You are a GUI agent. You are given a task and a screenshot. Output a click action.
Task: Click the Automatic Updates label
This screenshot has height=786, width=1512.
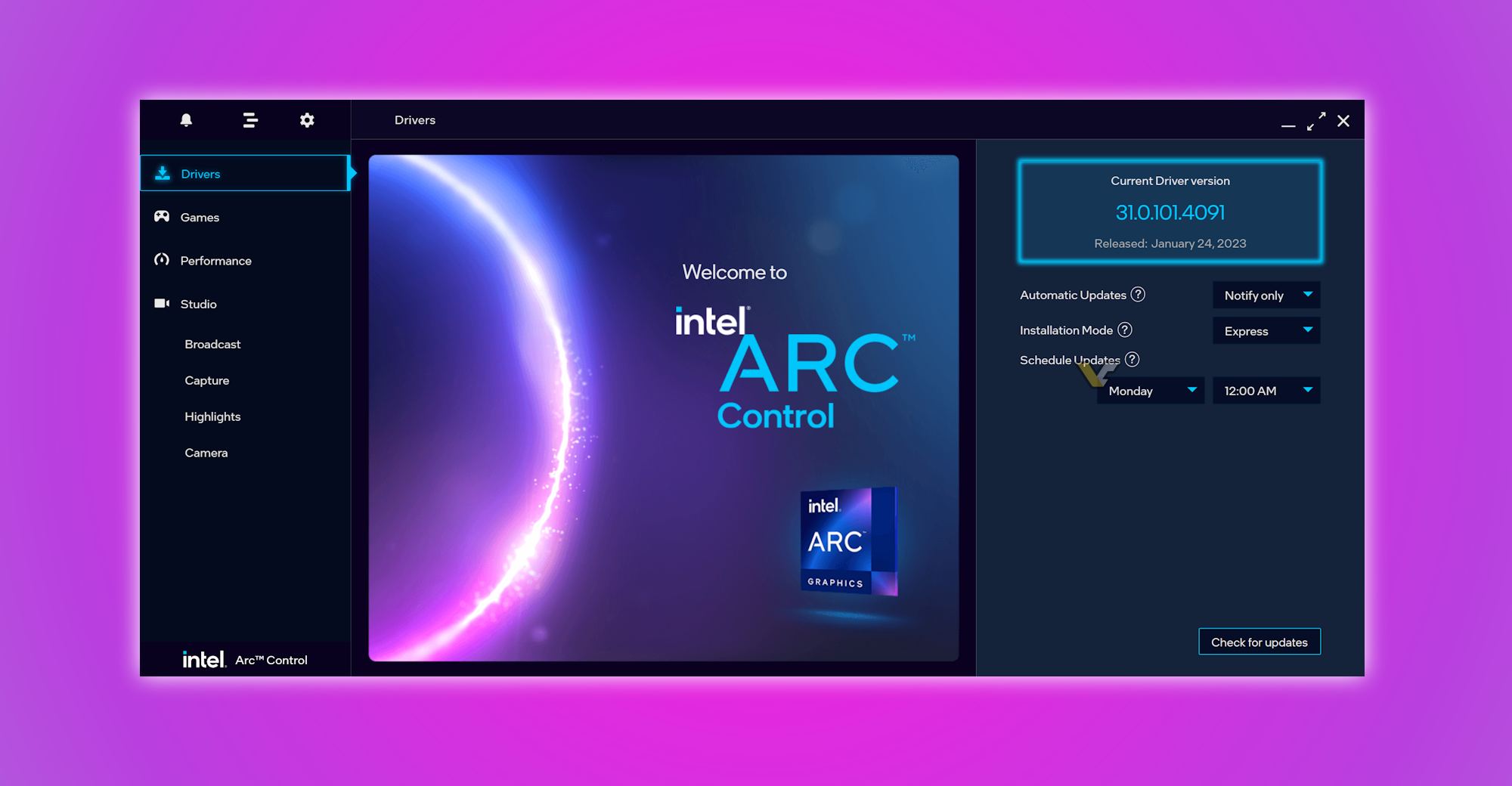coord(1073,295)
